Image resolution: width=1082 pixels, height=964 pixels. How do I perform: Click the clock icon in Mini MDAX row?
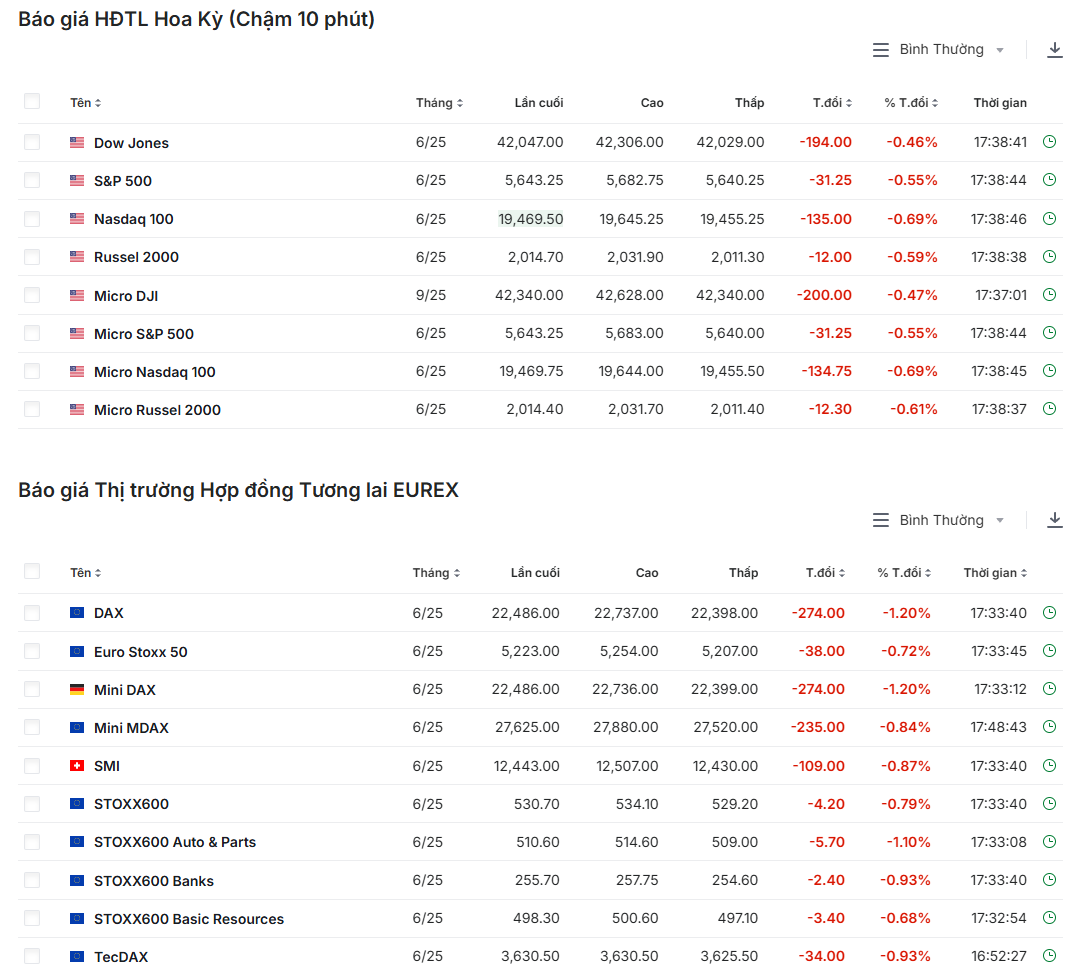click(1049, 727)
